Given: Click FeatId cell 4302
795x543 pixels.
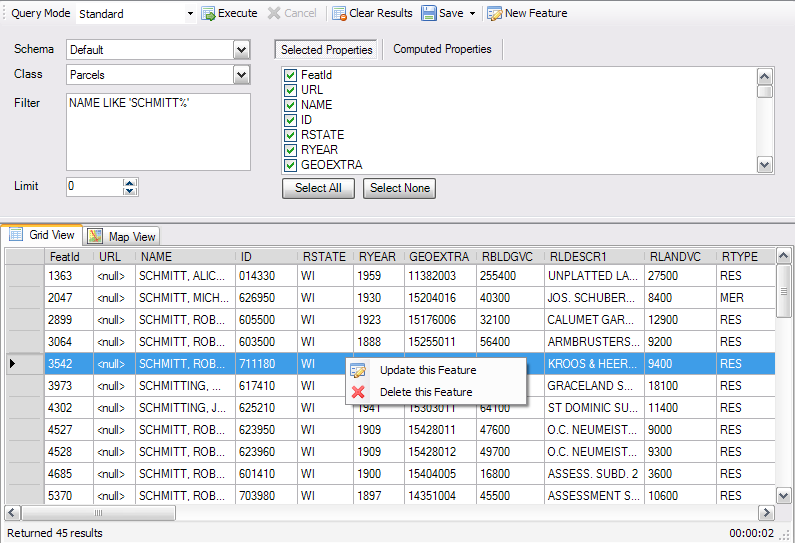Looking at the screenshot, I should coord(69,408).
